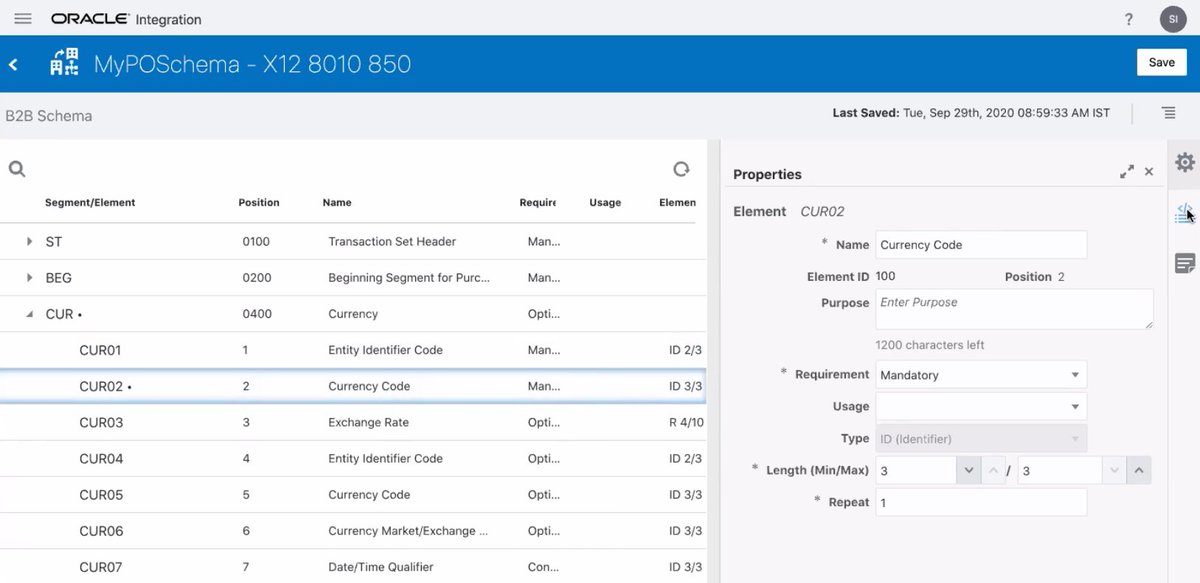
Task: Click the Oracle Integration logo
Action: coord(126,19)
